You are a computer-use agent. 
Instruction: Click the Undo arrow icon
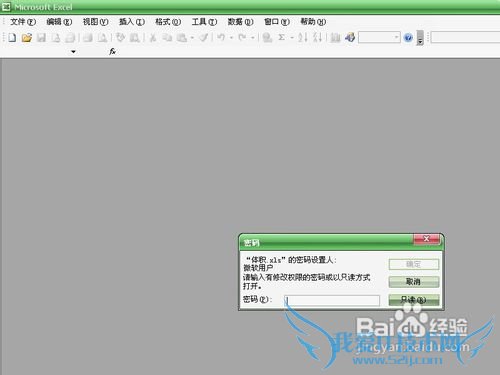(221, 37)
